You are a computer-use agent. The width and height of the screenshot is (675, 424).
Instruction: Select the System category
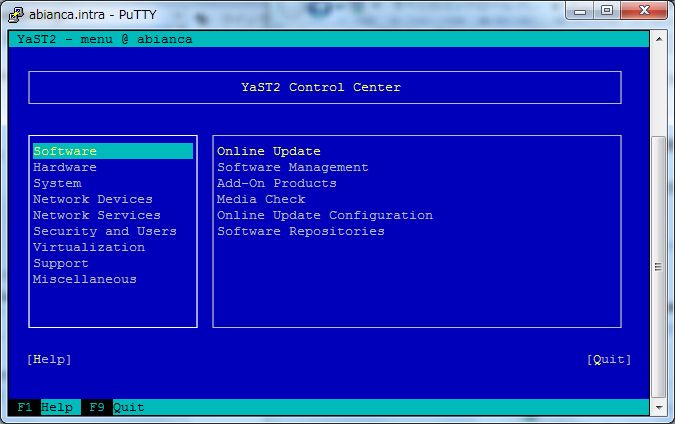[57, 183]
